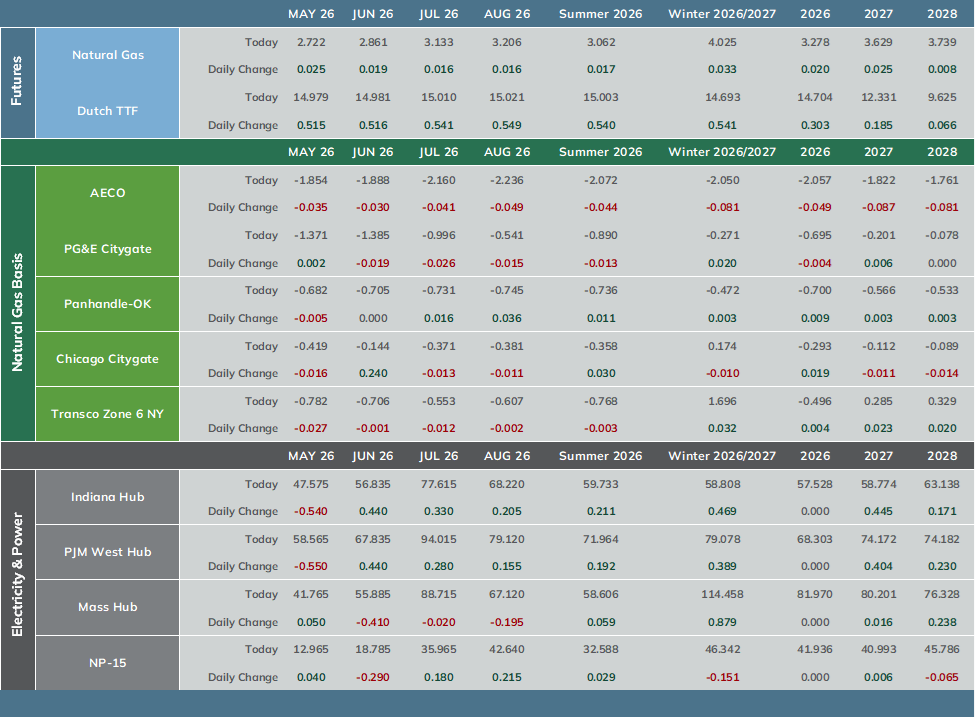This screenshot has width=975, height=719.
Task: Select the Panhandle-OK cell
Action: [x=108, y=304]
